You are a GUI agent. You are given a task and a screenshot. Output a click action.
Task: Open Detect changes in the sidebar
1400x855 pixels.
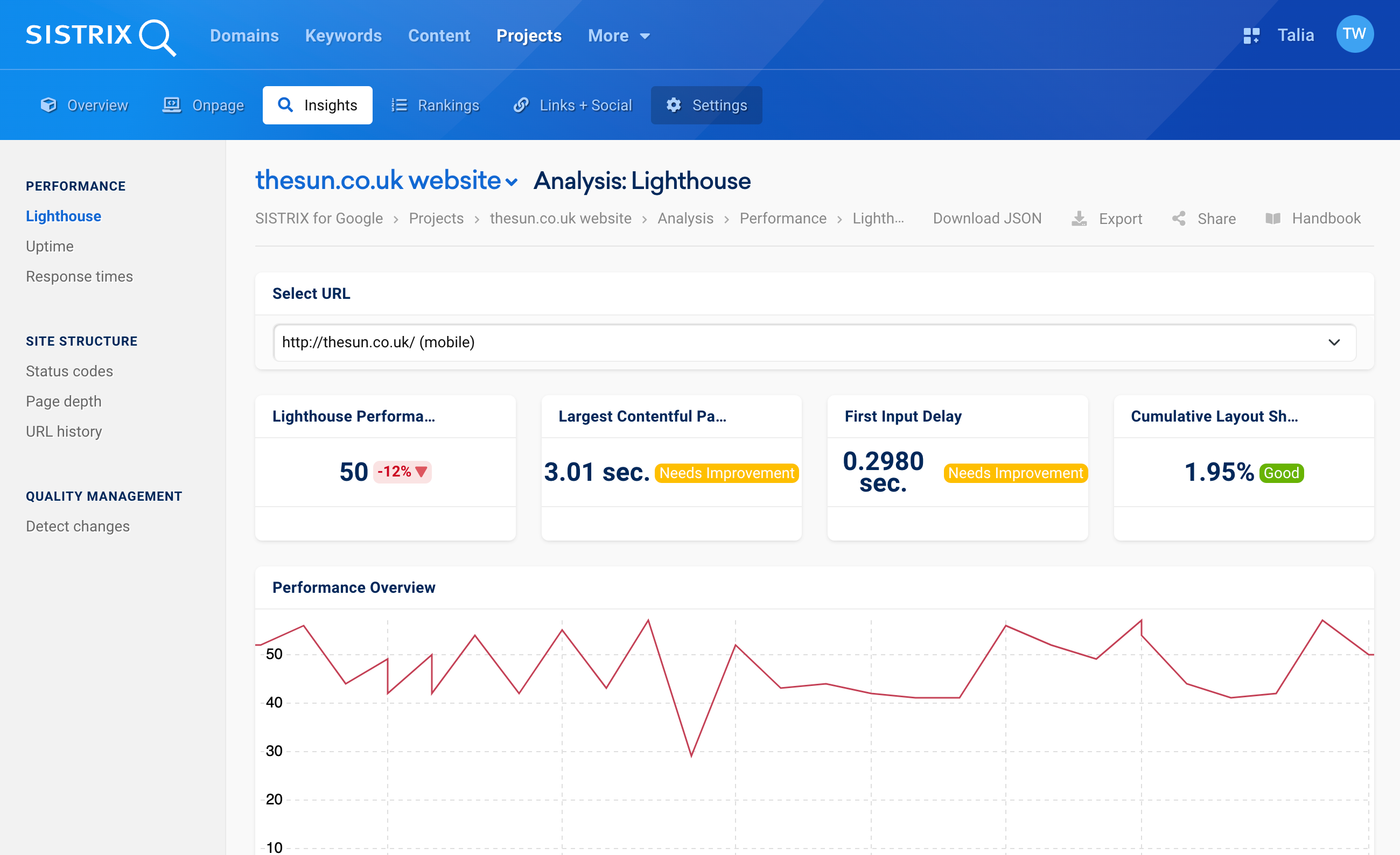[x=78, y=527]
